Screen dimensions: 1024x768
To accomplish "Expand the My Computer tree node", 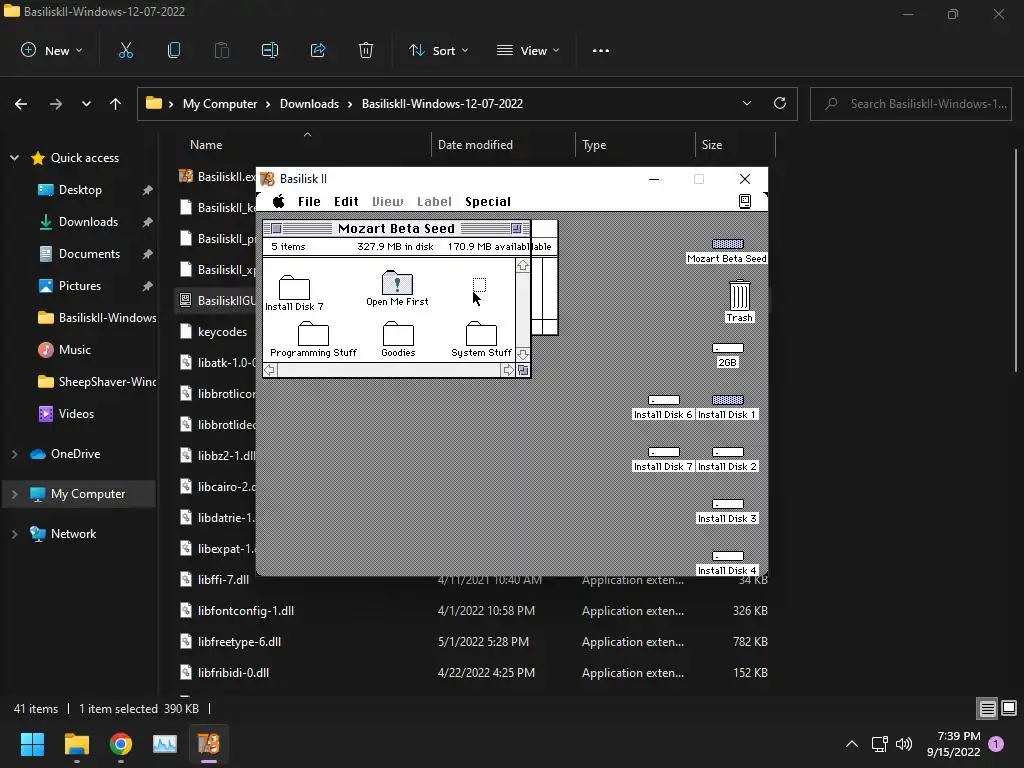I will point(14,494).
